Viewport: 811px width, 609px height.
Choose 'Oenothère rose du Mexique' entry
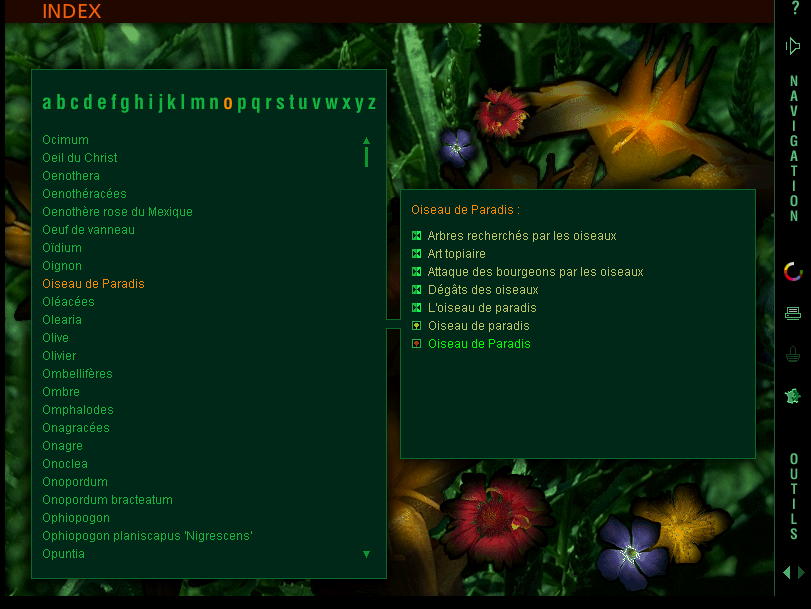click(117, 212)
